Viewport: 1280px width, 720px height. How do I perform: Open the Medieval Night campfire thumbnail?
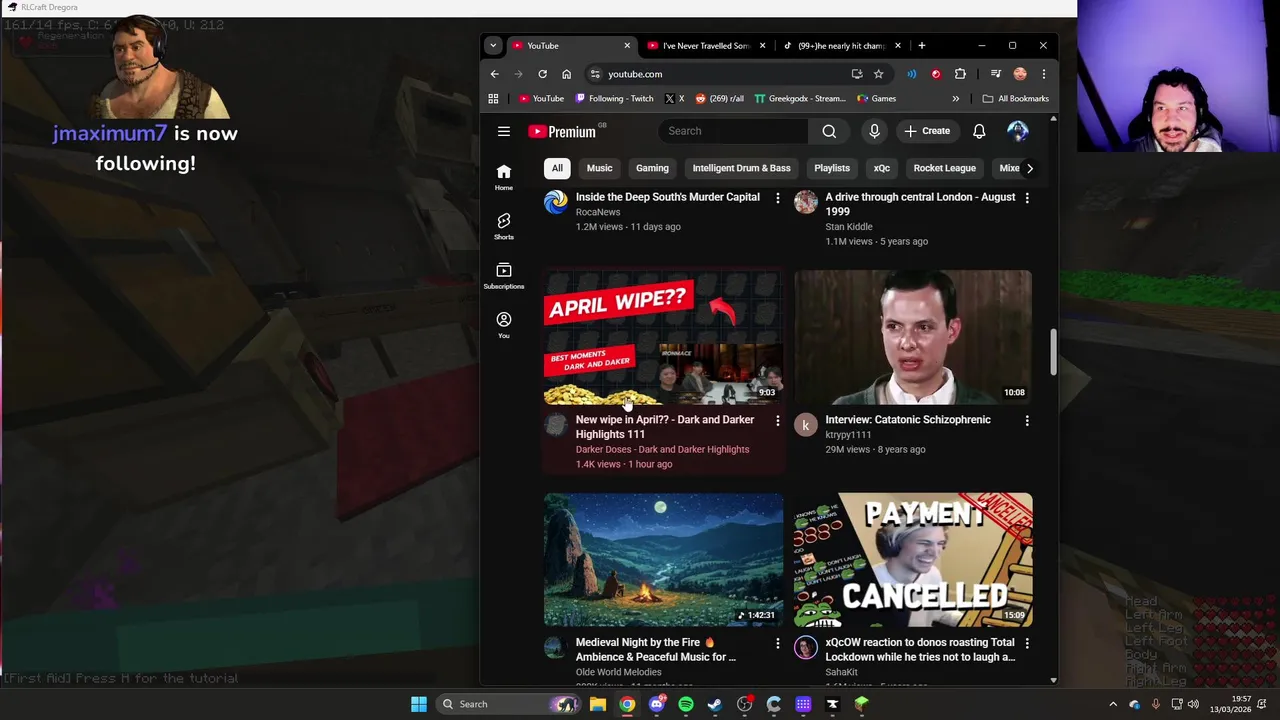point(664,560)
